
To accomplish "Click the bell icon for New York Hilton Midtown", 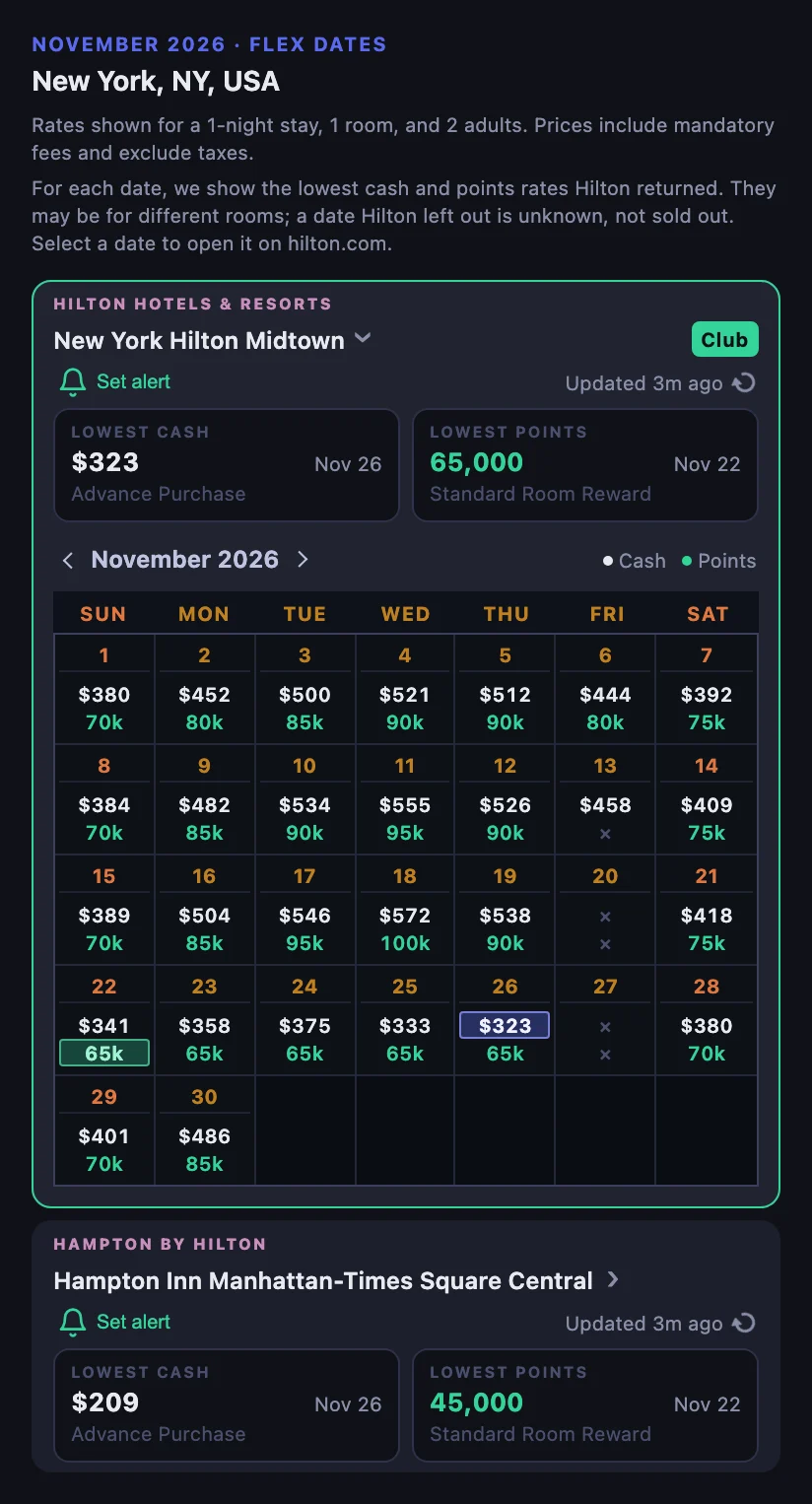I will click(73, 382).
